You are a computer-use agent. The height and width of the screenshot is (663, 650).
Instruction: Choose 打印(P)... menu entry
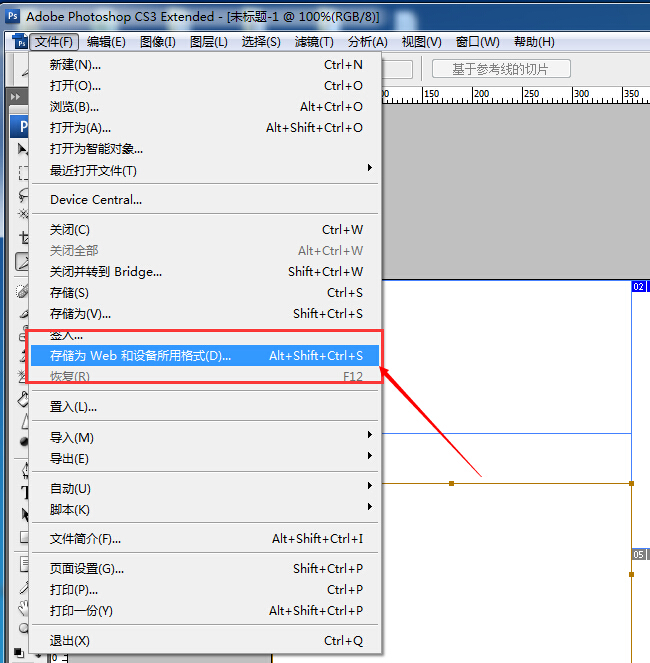pos(206,589)
